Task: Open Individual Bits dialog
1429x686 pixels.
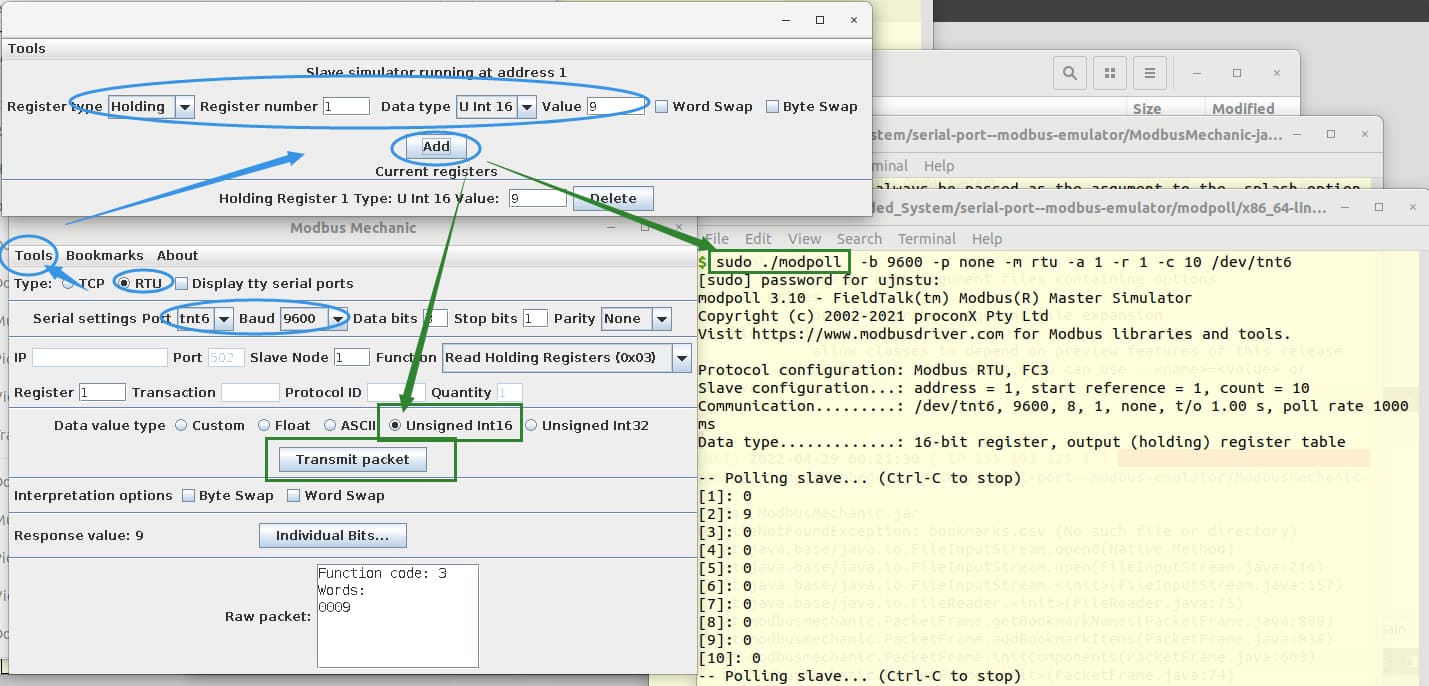Action: (x=332, y=535)
